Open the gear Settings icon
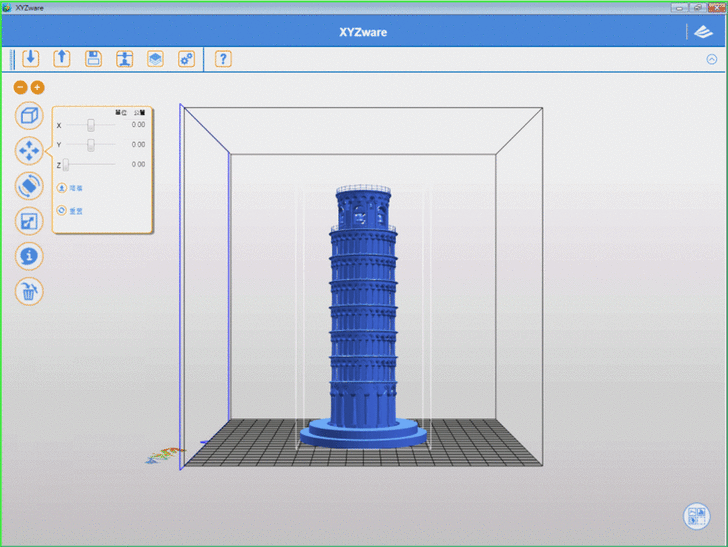This screenshot has width=728, height=547. pos(186,58)
